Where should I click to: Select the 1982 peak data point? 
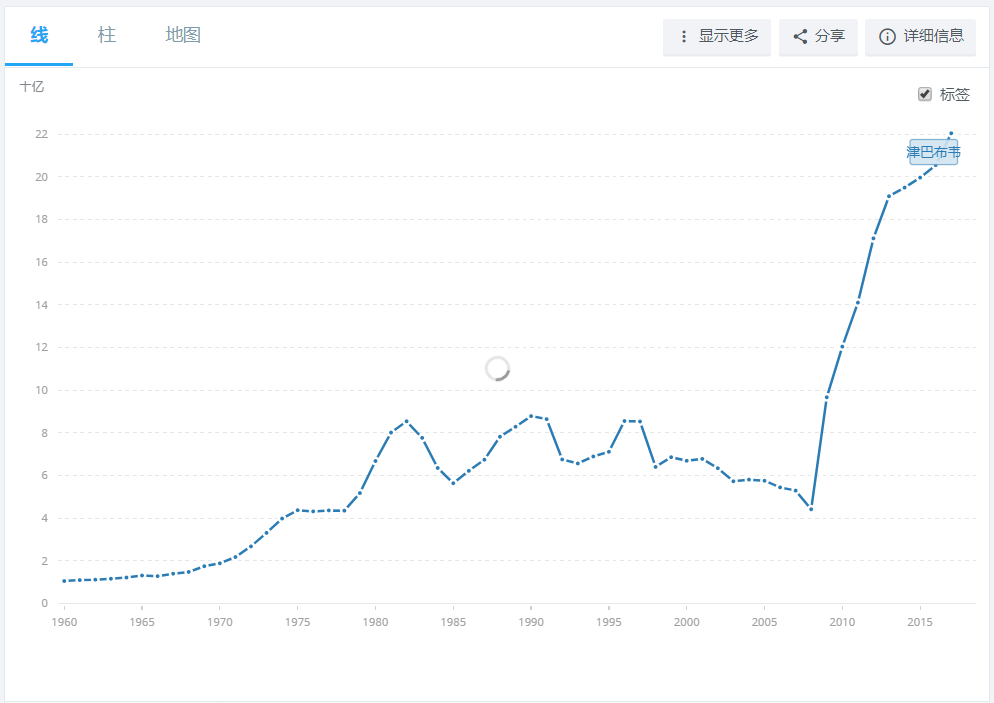coord(406,421)
